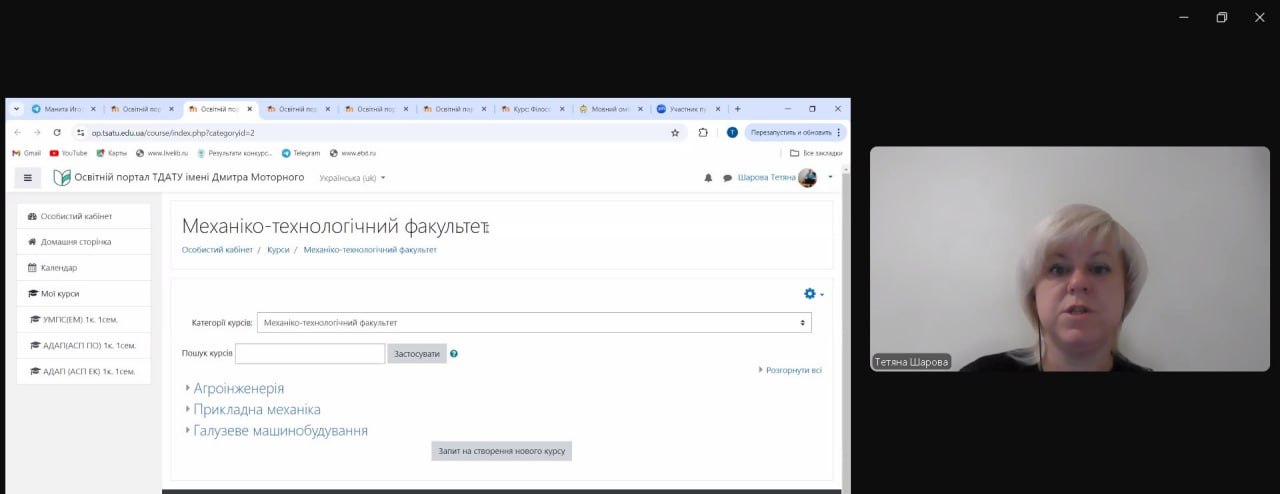Screen dimensions: 1280x494
Task: Bookmark page with star icon
Action: 675,132
